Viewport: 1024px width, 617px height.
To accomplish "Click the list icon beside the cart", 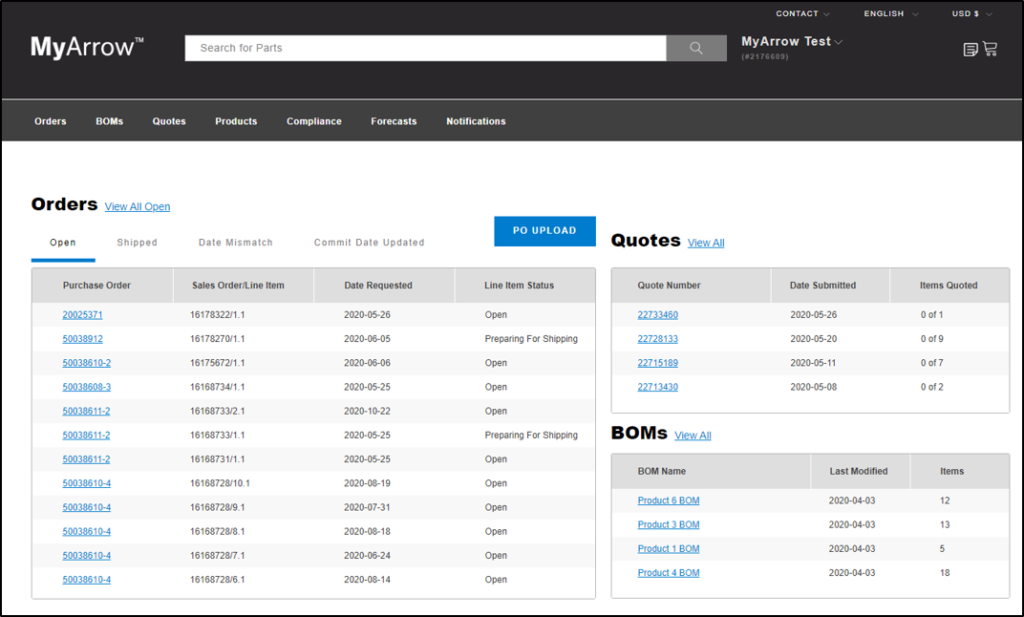I will (970, 49).
